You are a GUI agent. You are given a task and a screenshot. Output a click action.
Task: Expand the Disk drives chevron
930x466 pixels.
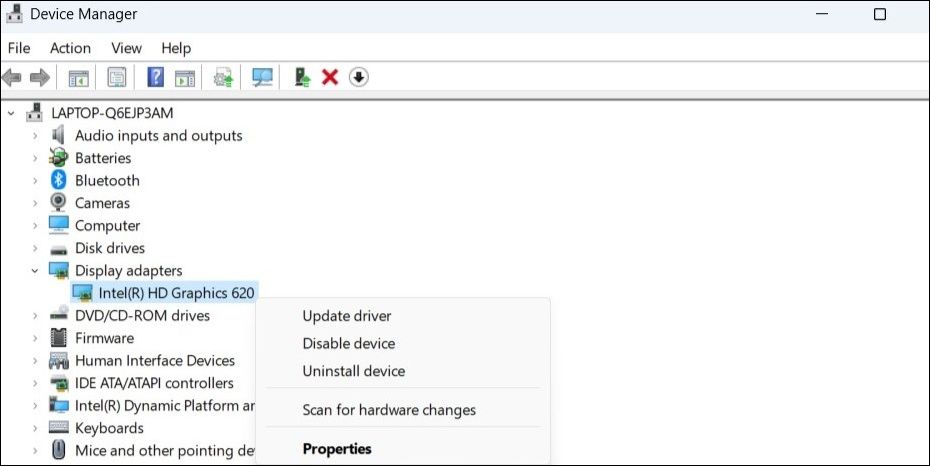click(35, 248)
